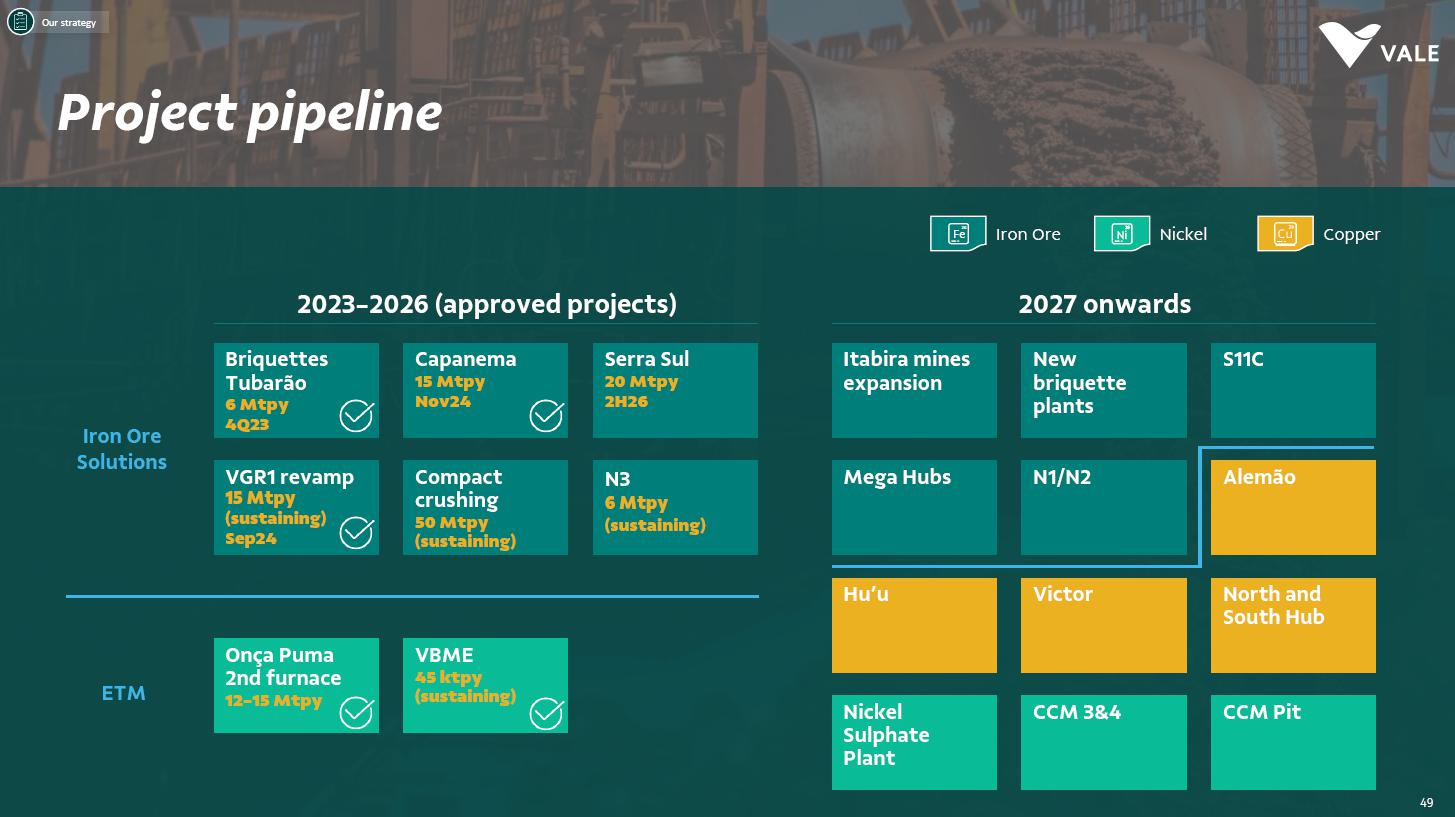Click the checkmark on VBME card
The height and width of the screenshot is (817, 1455).
[x=546, y=712]
